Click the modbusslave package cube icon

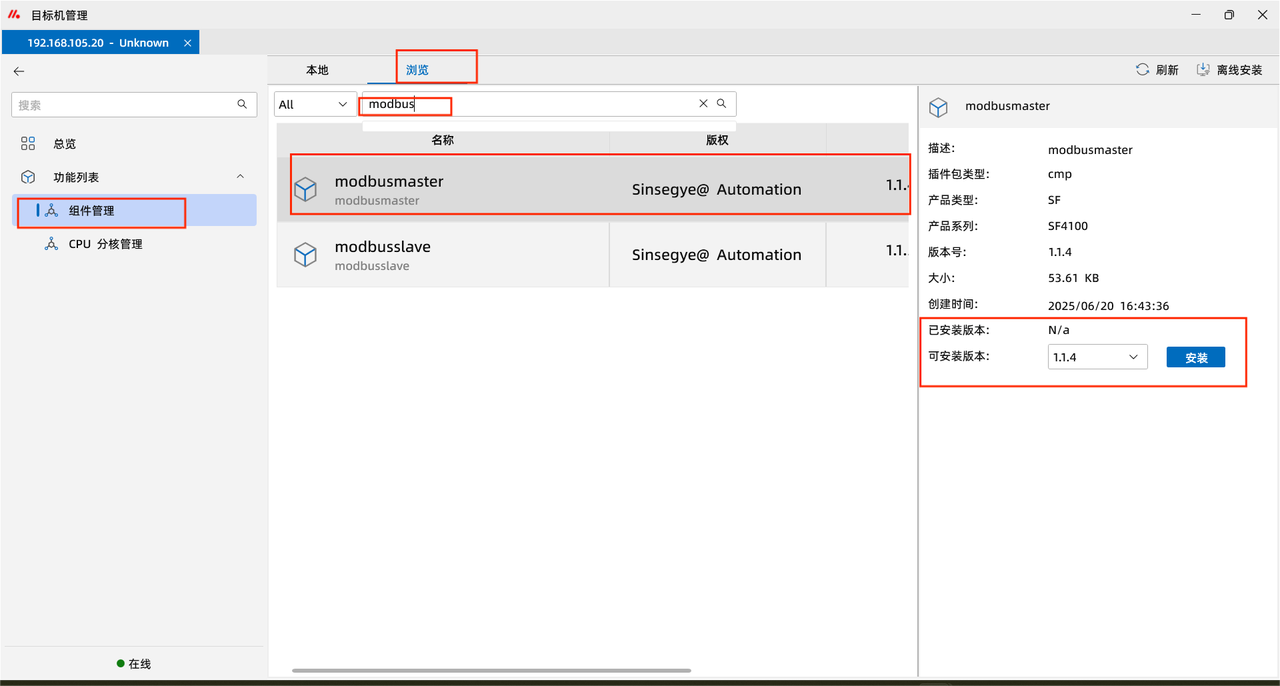pyautogui.click(x=305, y=255)
